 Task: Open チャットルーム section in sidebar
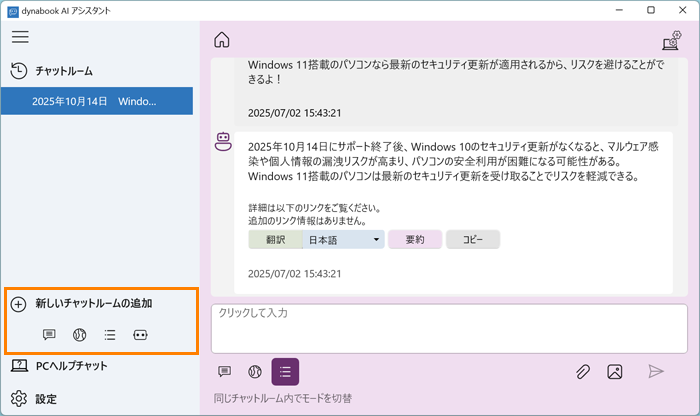(64, 71)
